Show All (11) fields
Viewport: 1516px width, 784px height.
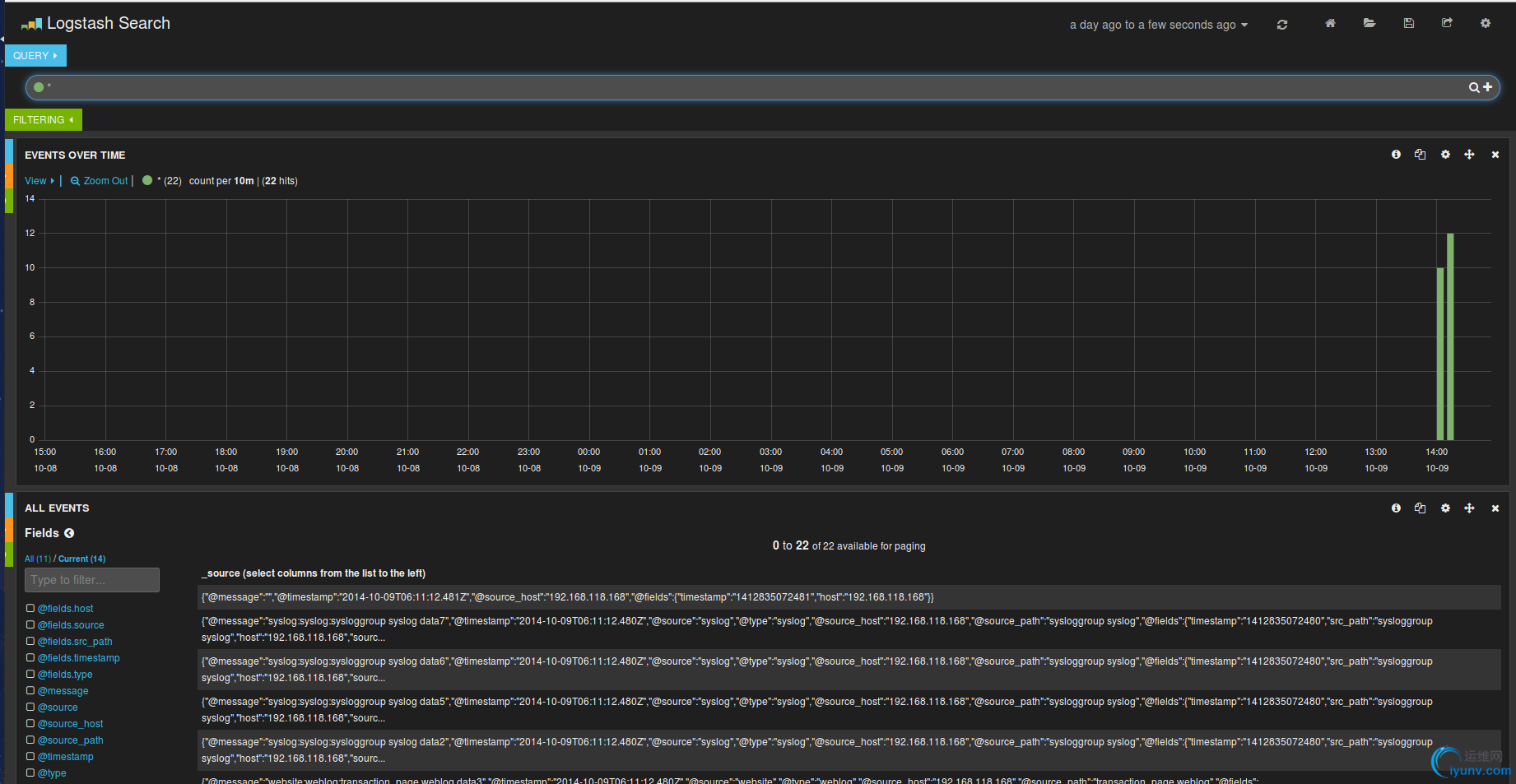point(38,559)
